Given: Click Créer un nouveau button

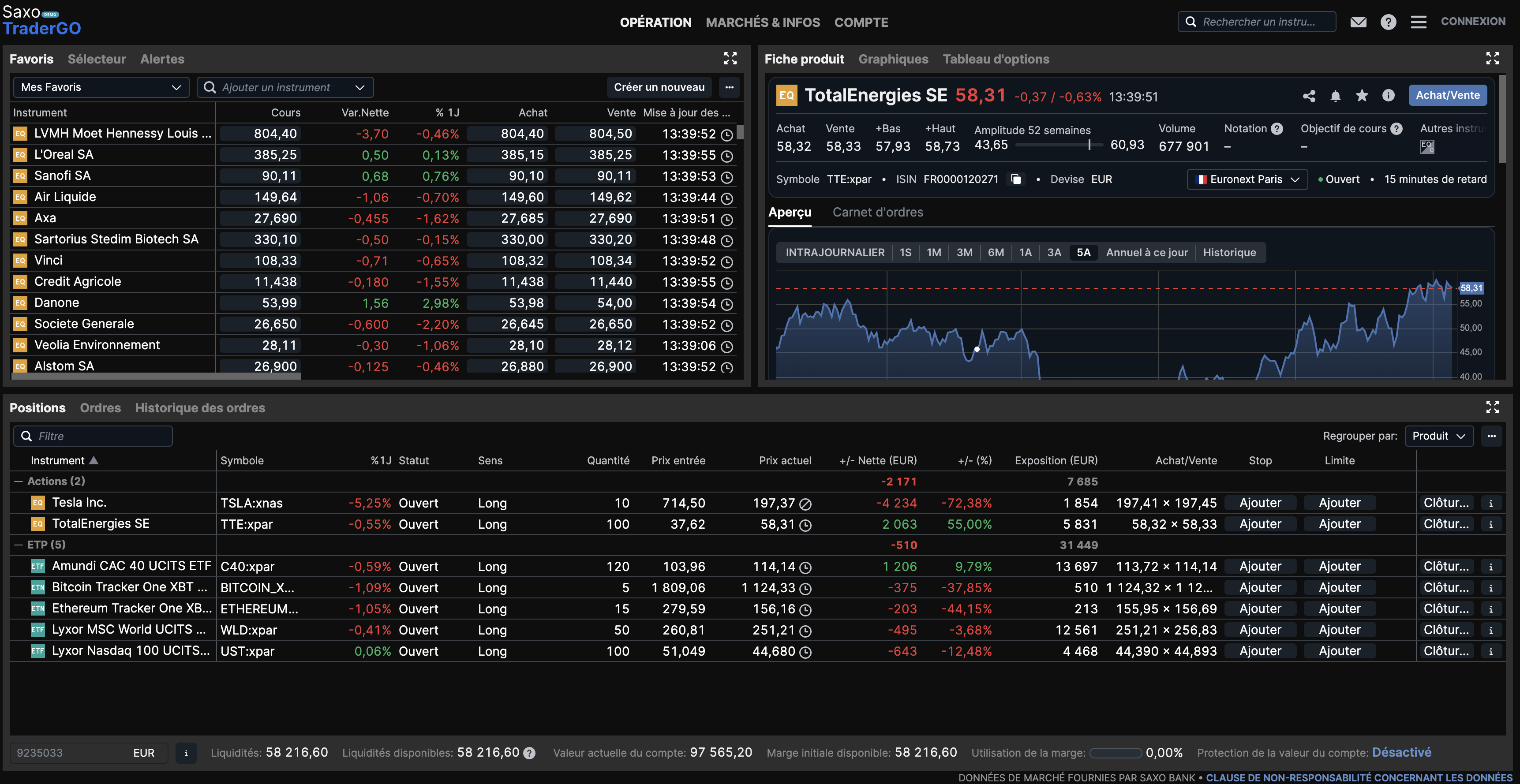Looking at the screenshot, I should point(659,87).
